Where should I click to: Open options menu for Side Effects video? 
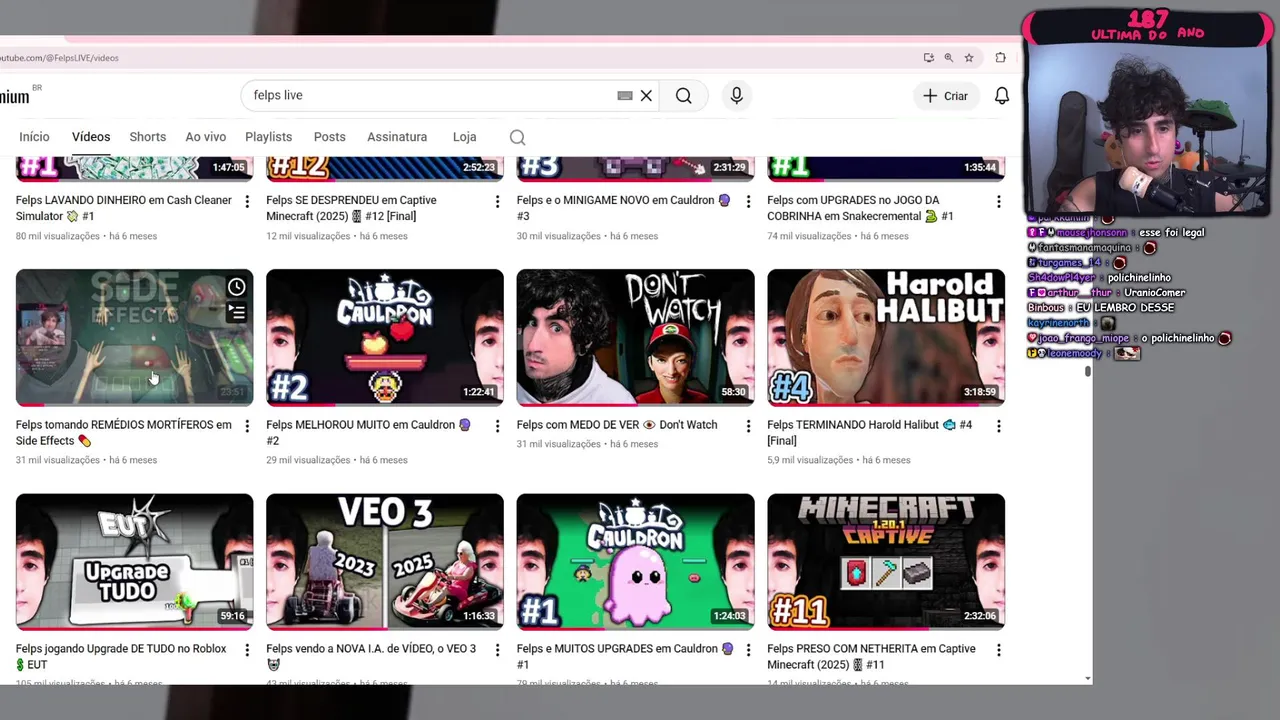[247, 426]
